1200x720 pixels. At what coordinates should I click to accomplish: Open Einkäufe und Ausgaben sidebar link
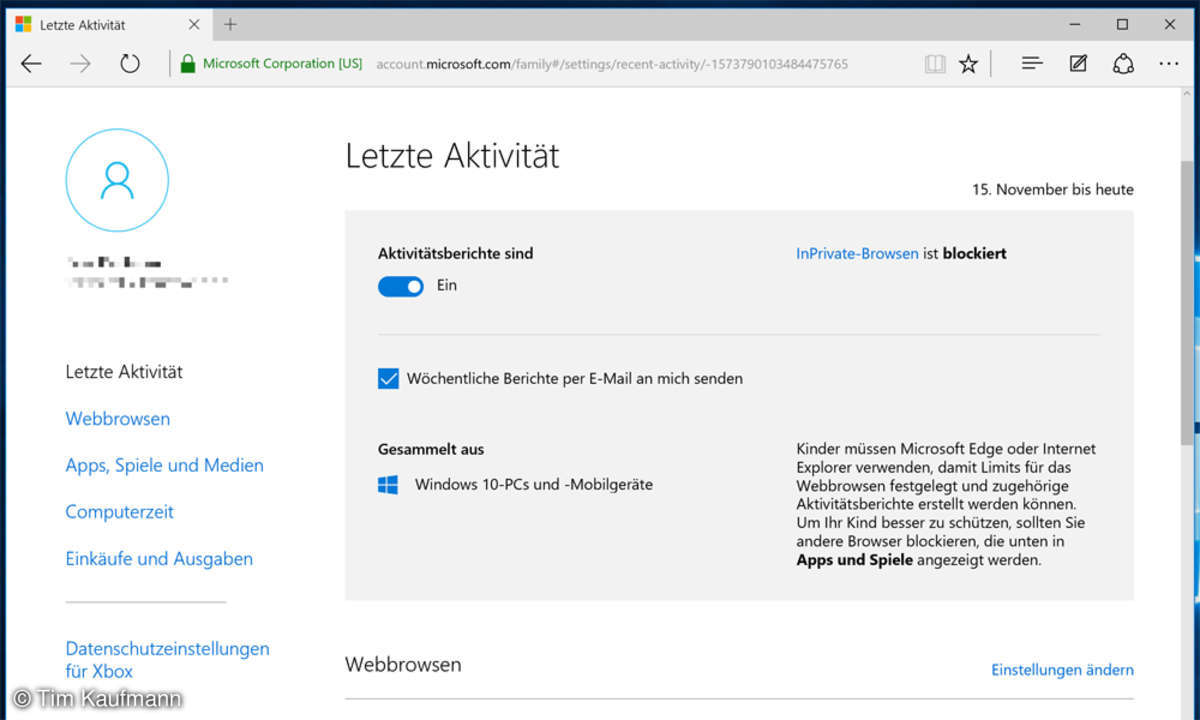click(159, 559)
